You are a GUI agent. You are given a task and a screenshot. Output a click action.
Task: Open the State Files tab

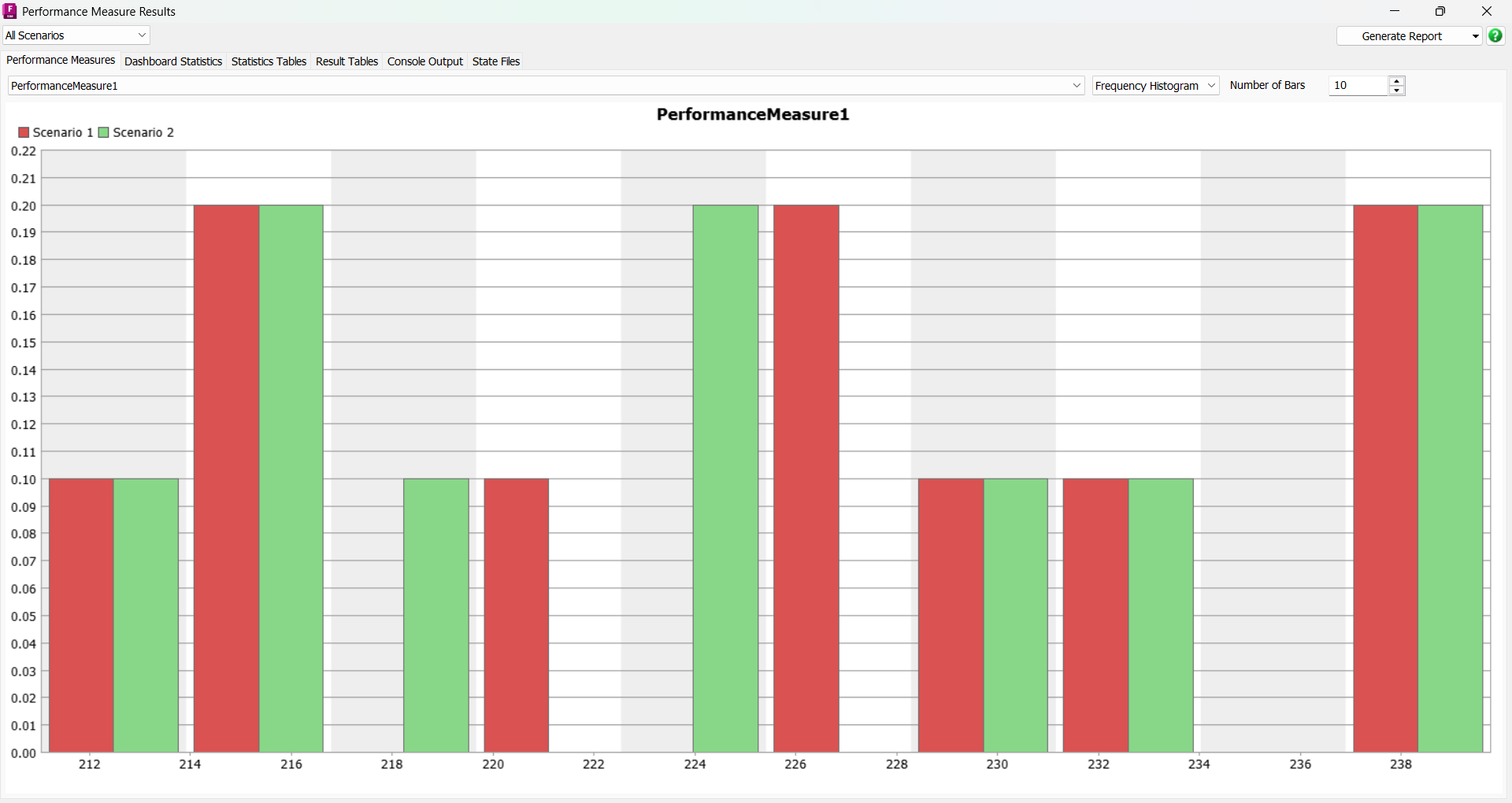[496, 61]
